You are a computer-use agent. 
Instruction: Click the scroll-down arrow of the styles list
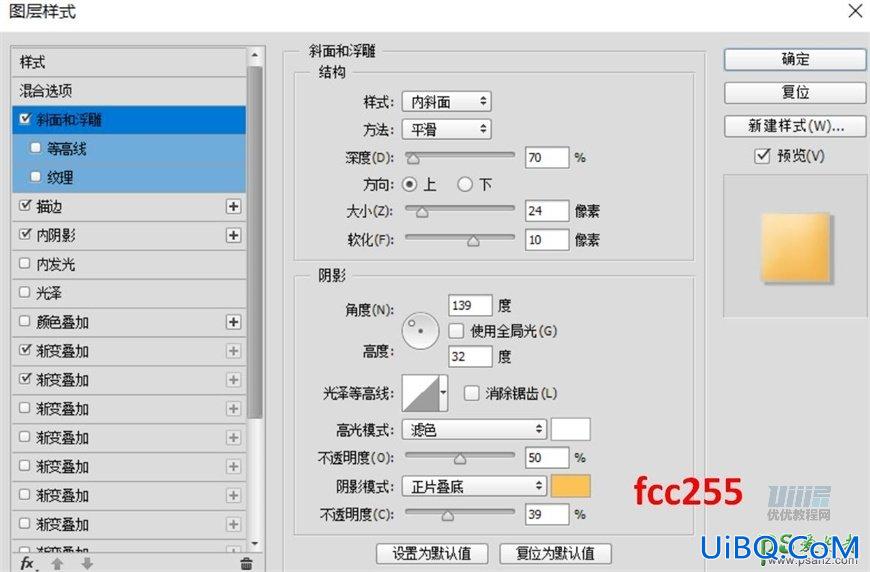coord(255,544)
